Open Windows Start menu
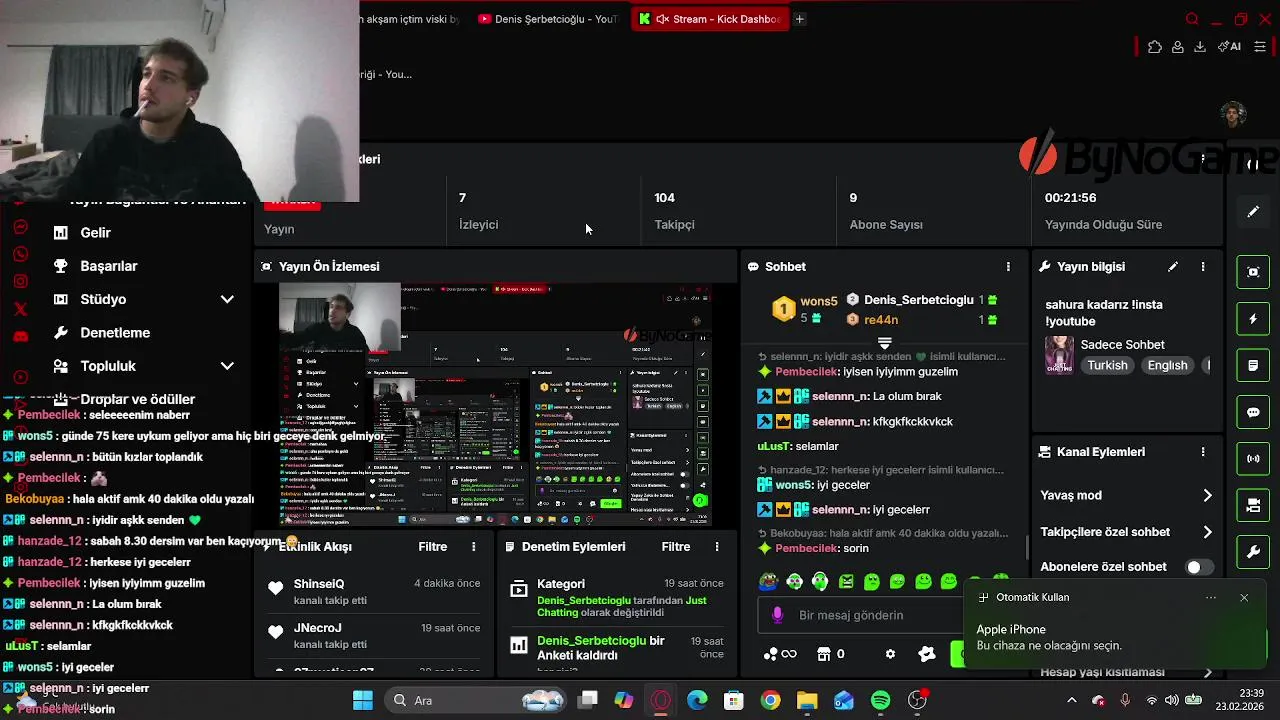 pos(362,700)
